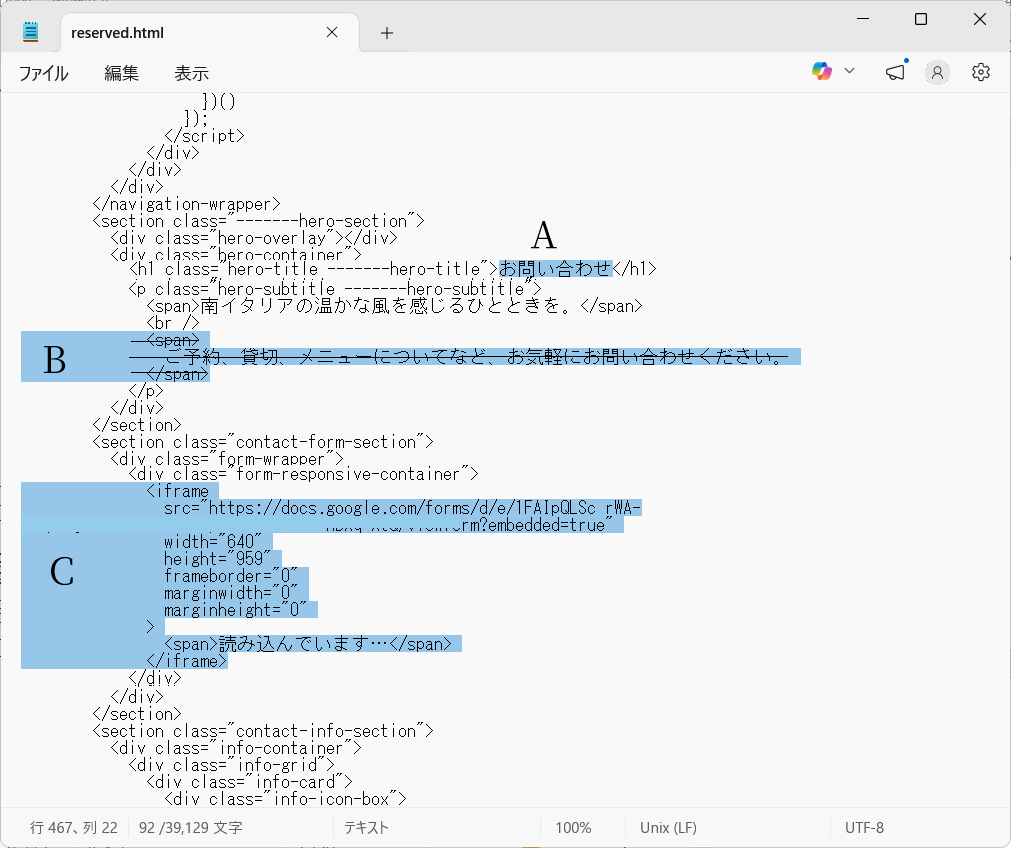Click the megaphone announcements icon

point(895,72)
